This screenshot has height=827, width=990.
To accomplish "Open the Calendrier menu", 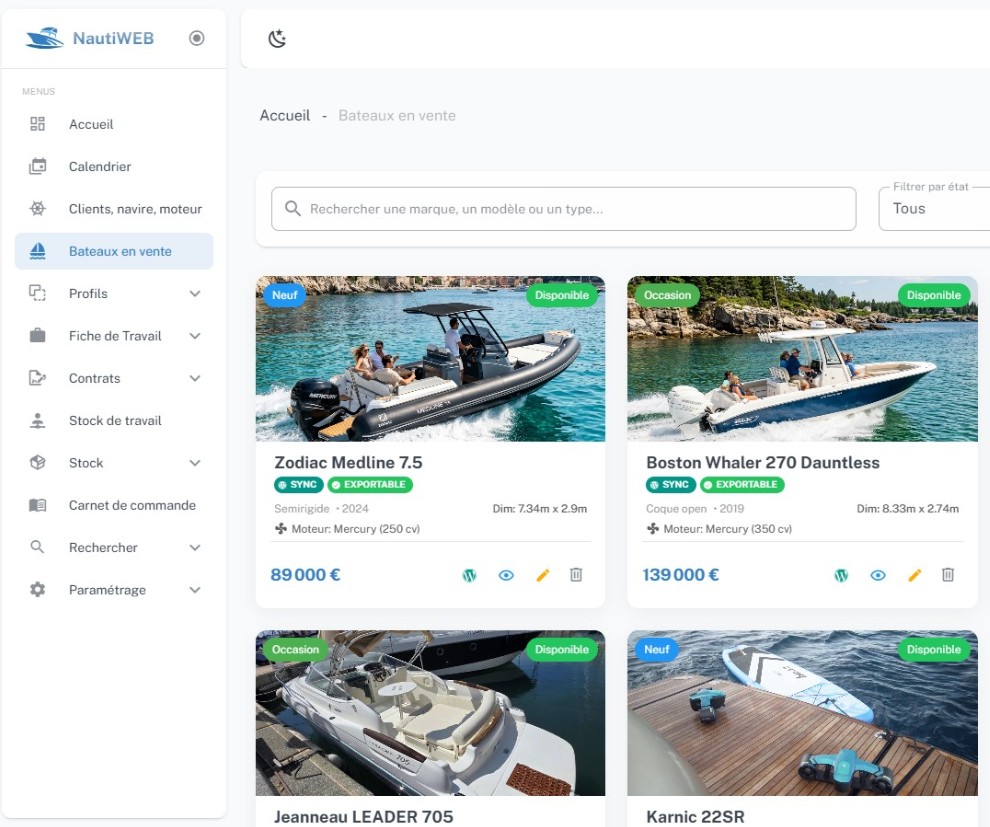I will pyautogui.click(x=114, y=167).
